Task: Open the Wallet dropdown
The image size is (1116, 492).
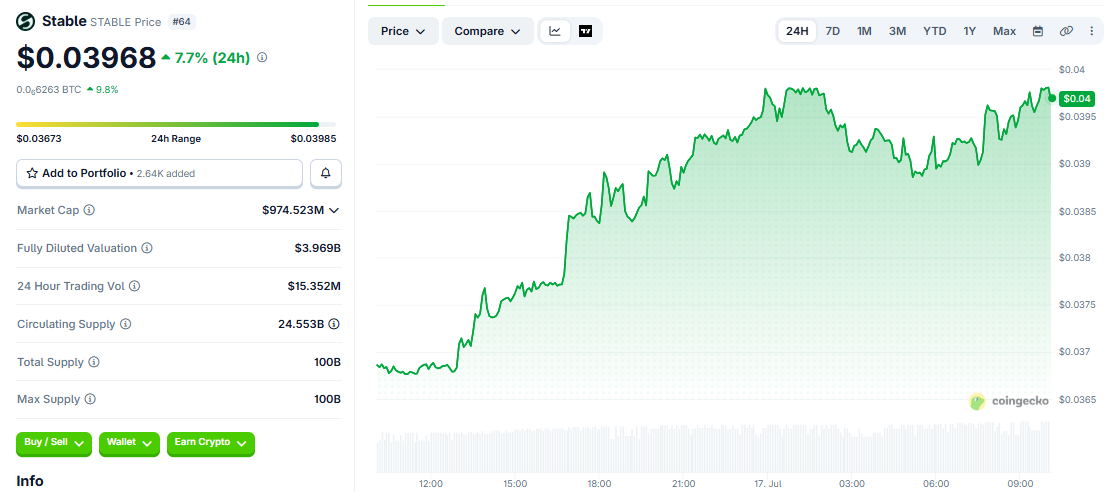Action: tap(129, 443)
